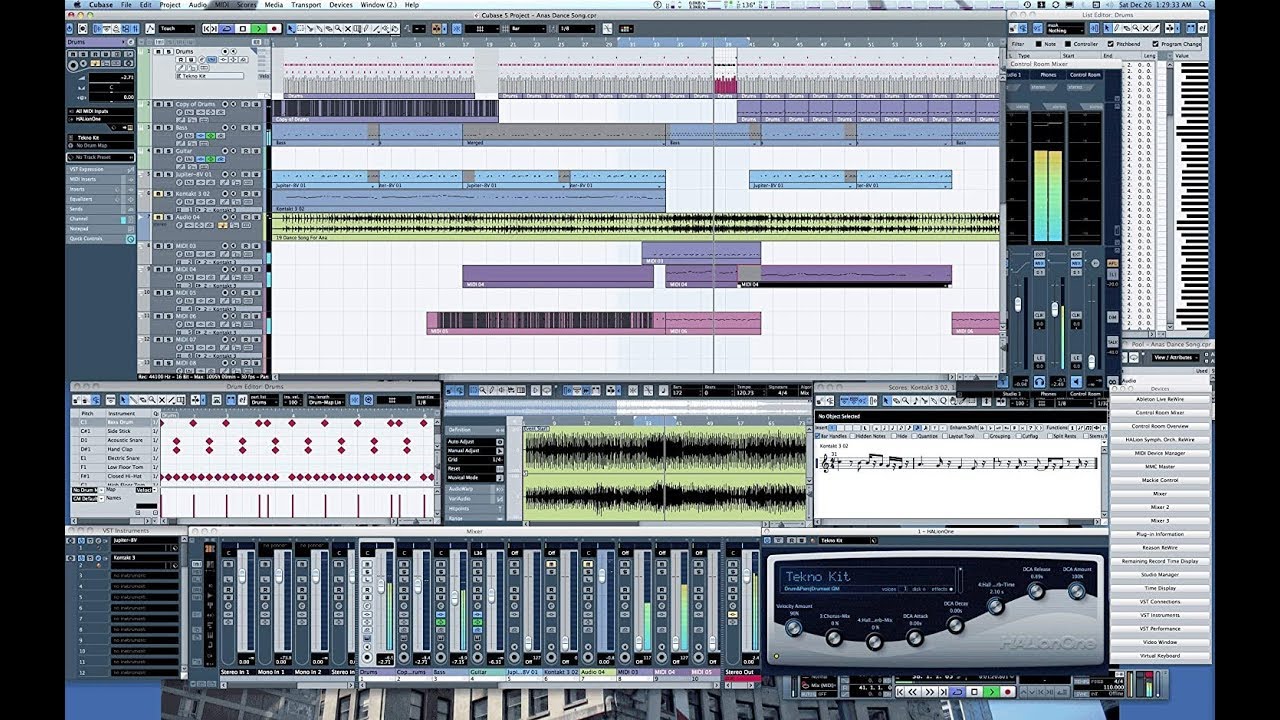Open the No Track Preset dropdown in Inspector

[x=101, y=157]
